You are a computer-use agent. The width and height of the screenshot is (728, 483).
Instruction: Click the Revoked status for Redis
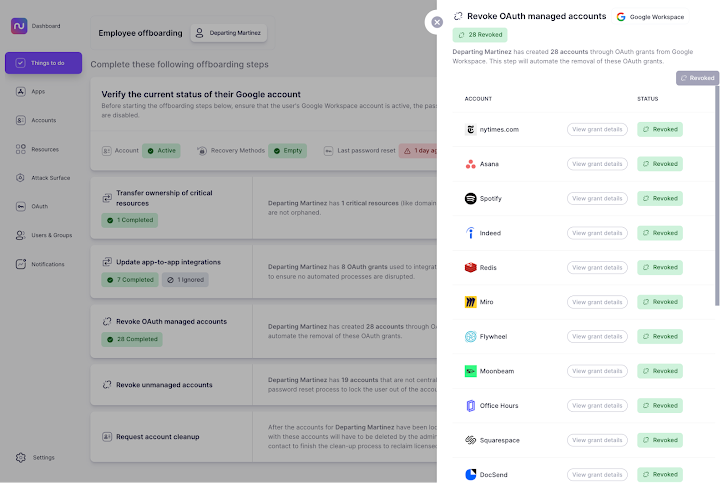659,268
